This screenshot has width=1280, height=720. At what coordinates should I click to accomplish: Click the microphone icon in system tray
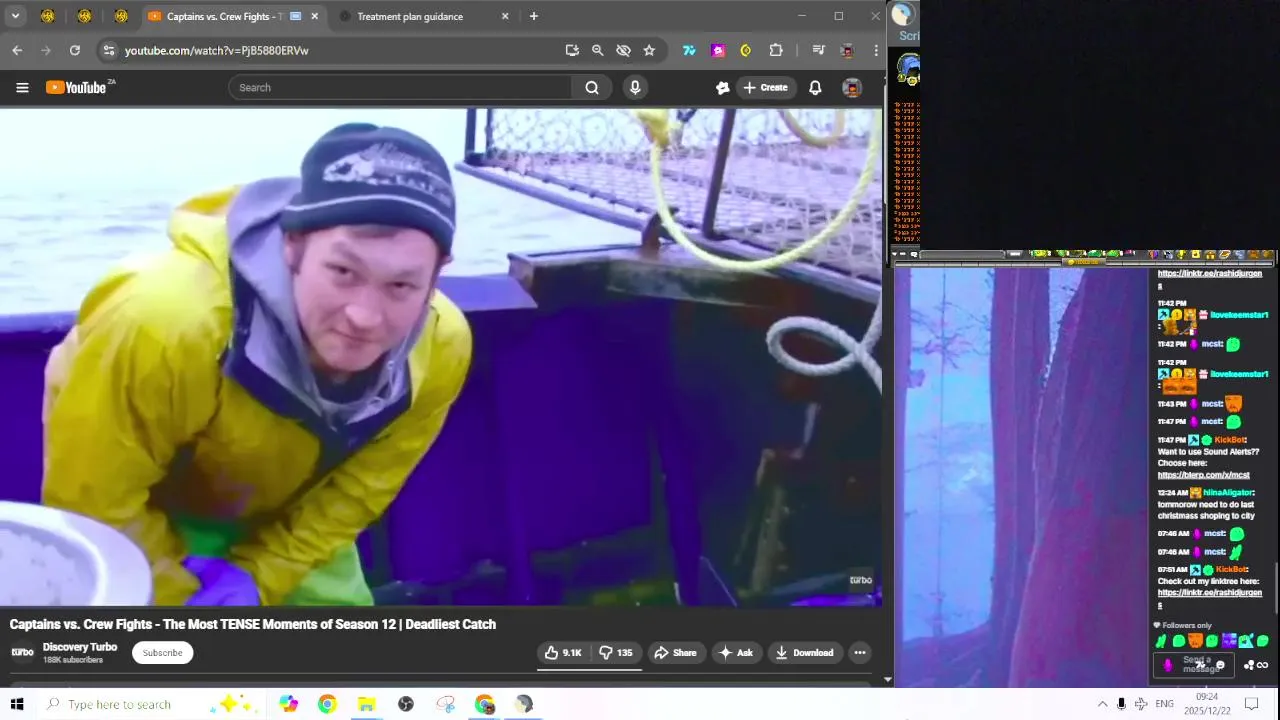pyautogui.click(x=1122, y=704)
